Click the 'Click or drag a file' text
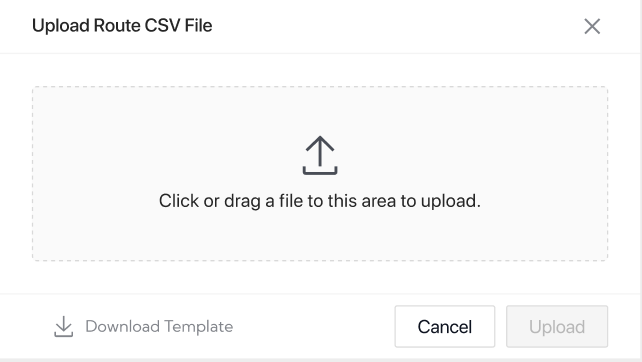642x362 pixels. point(320,201)
